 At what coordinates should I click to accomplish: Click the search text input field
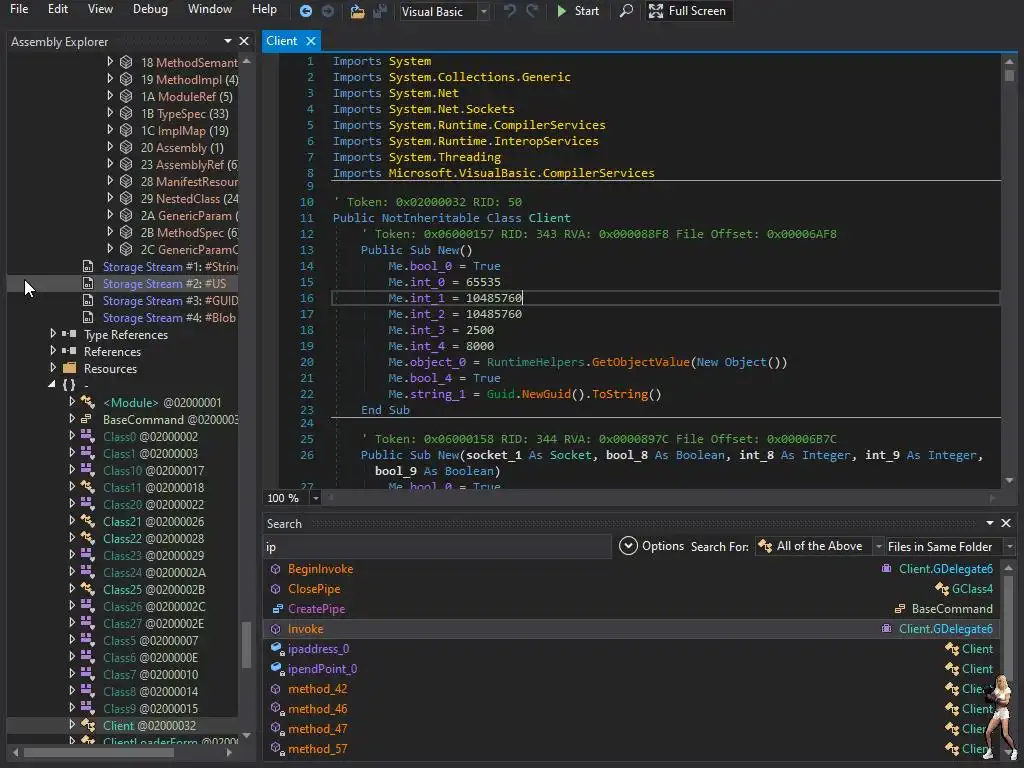point(436,547)
